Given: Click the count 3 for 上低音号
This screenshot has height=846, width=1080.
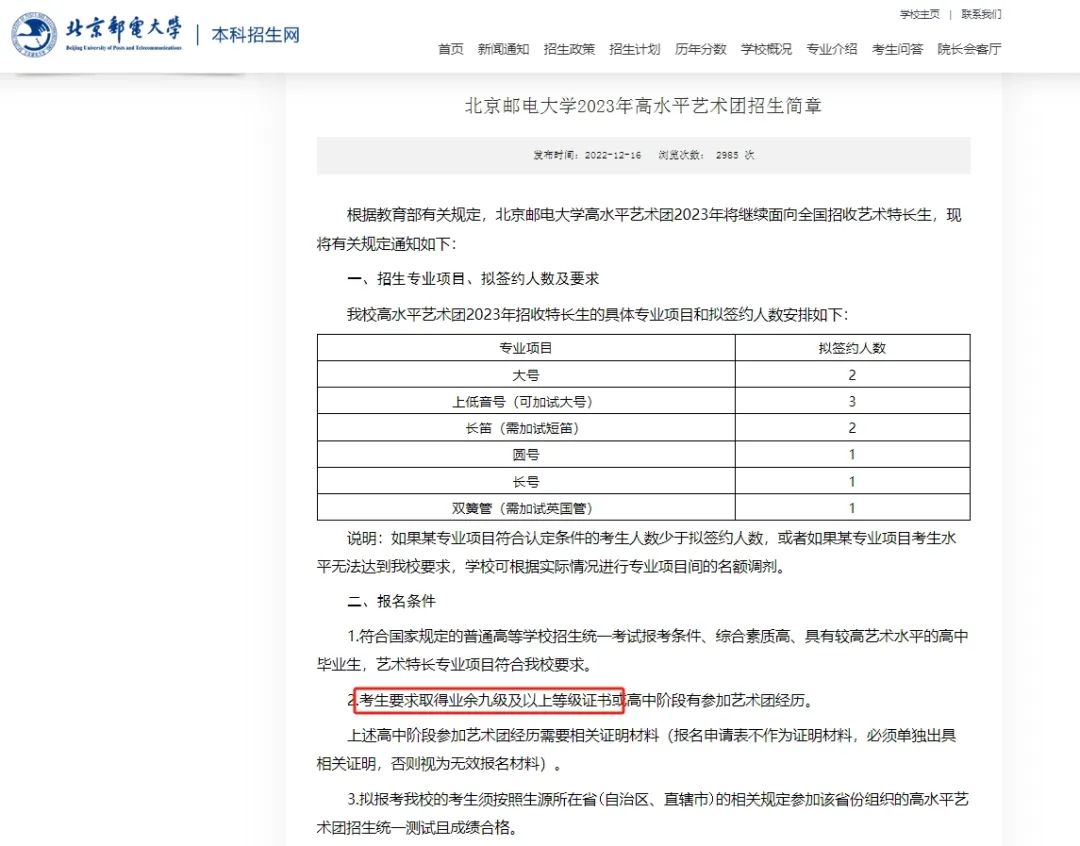Looking at the screenshot, I should click(x=852, y=402).
